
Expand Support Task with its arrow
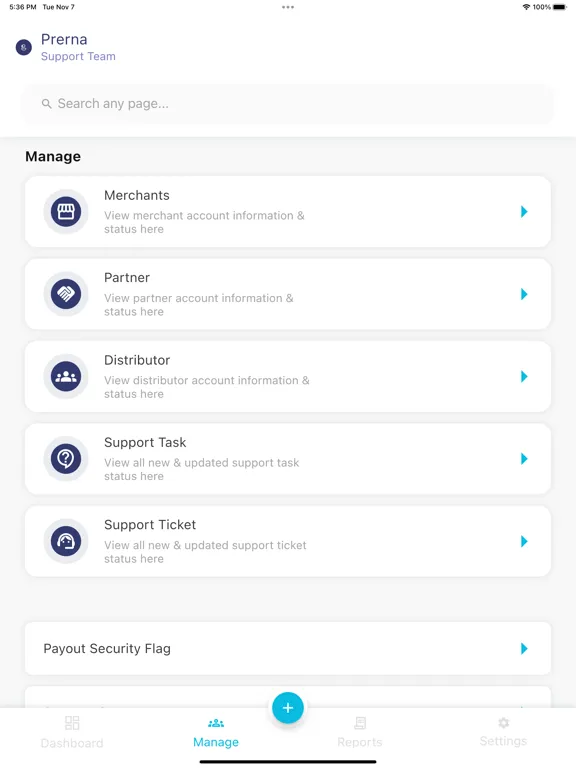(524, 458)
